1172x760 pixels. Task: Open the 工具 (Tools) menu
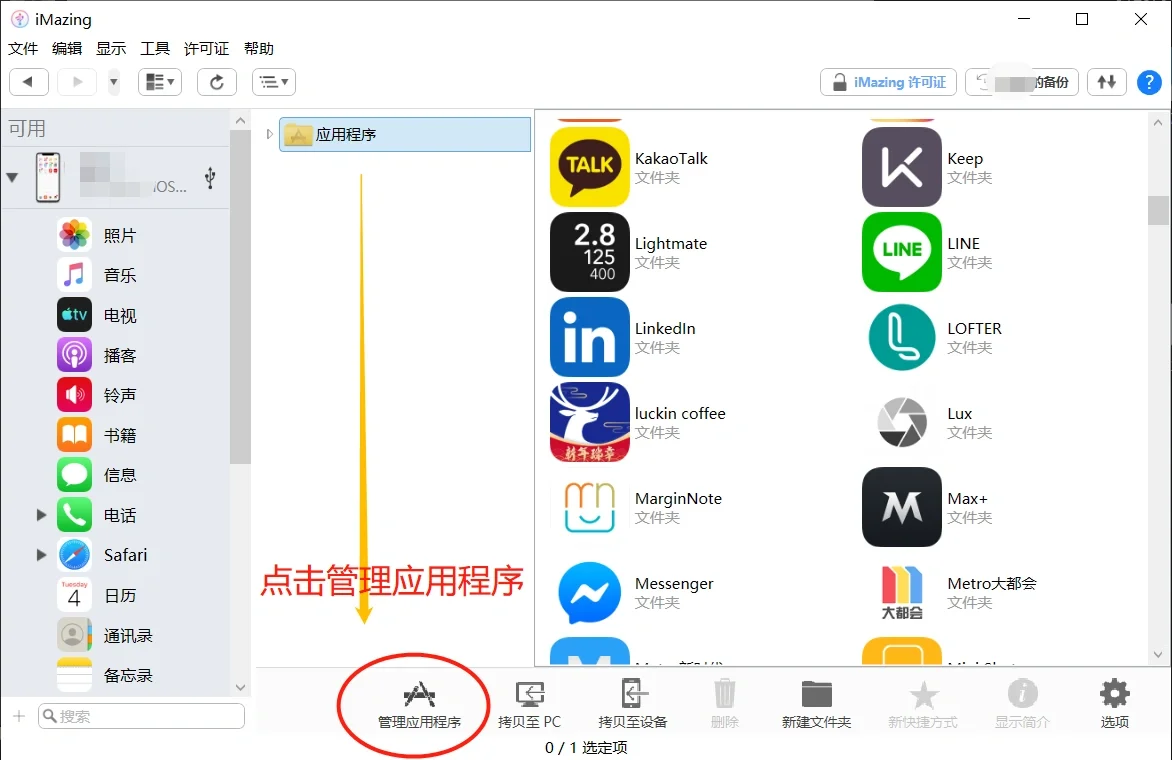[x=155, y=48]
